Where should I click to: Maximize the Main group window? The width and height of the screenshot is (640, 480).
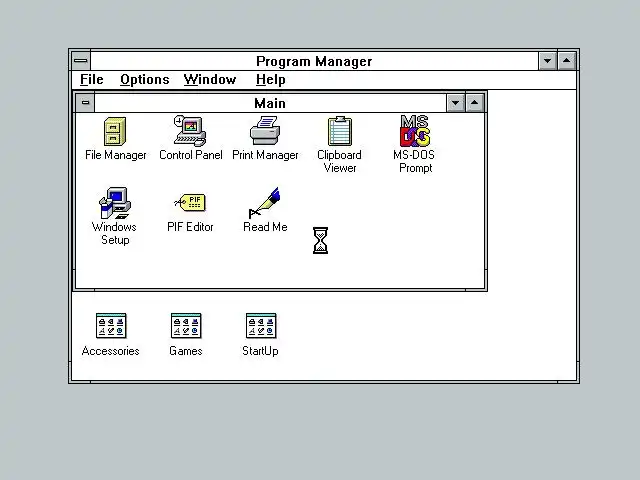475,103
